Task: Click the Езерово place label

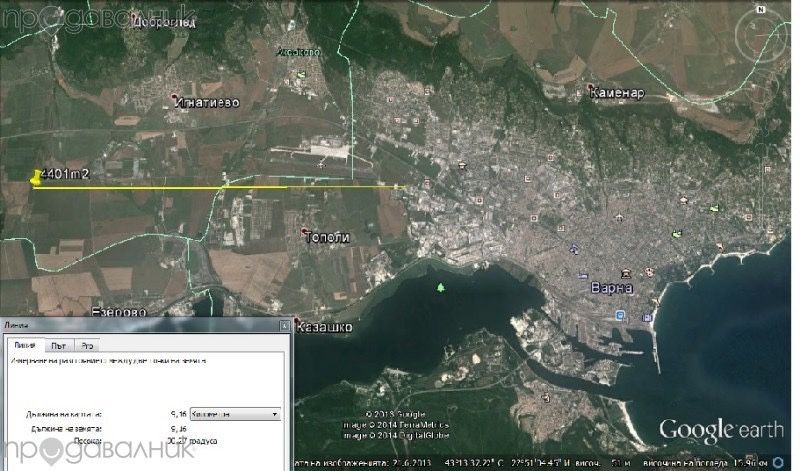Action: tap(119, 311)
